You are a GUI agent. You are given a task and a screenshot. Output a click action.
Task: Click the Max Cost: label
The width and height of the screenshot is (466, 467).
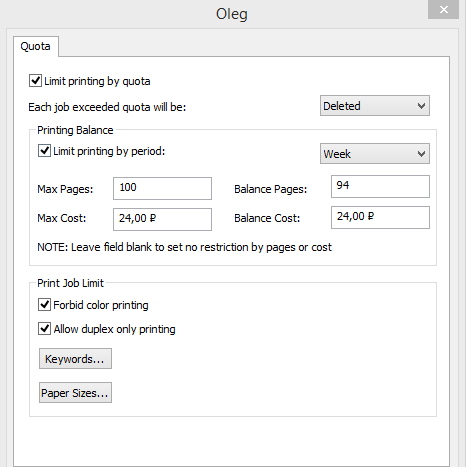[x=62, y=218]
